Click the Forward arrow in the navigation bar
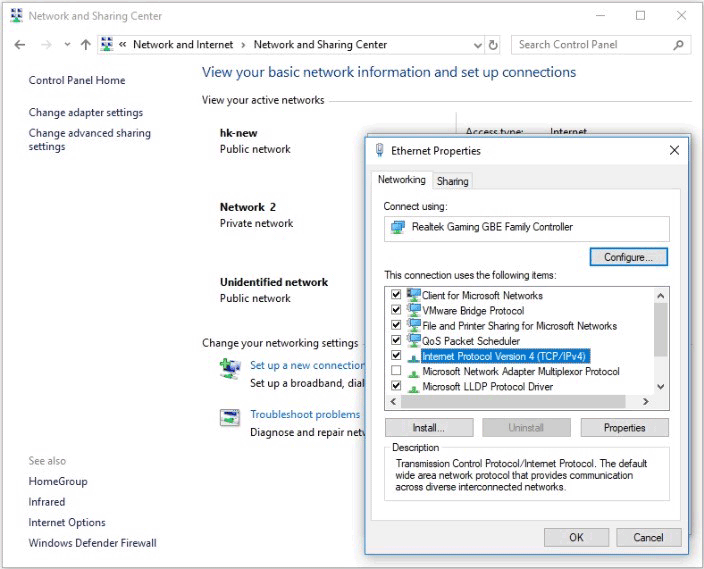Image resolution: width=704 pixels, height=569 pixels. click(46, 45)
